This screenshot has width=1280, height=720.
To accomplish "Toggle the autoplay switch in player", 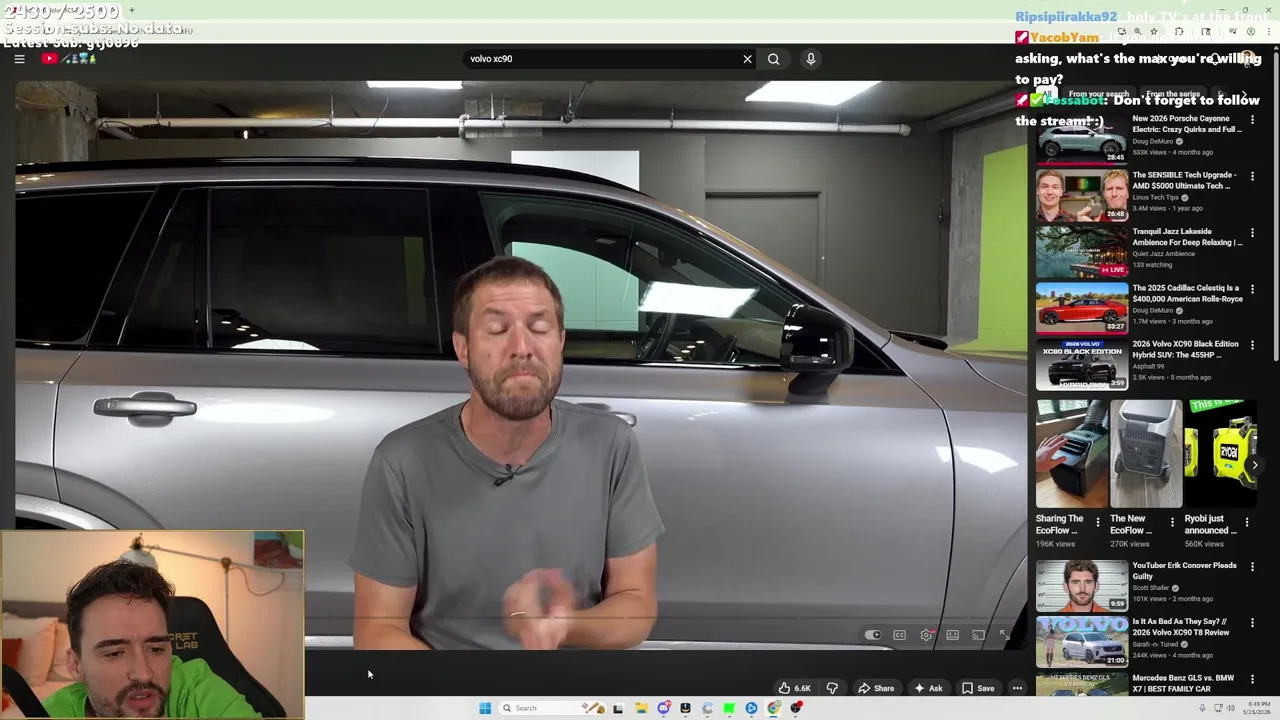I will [873, 635].
